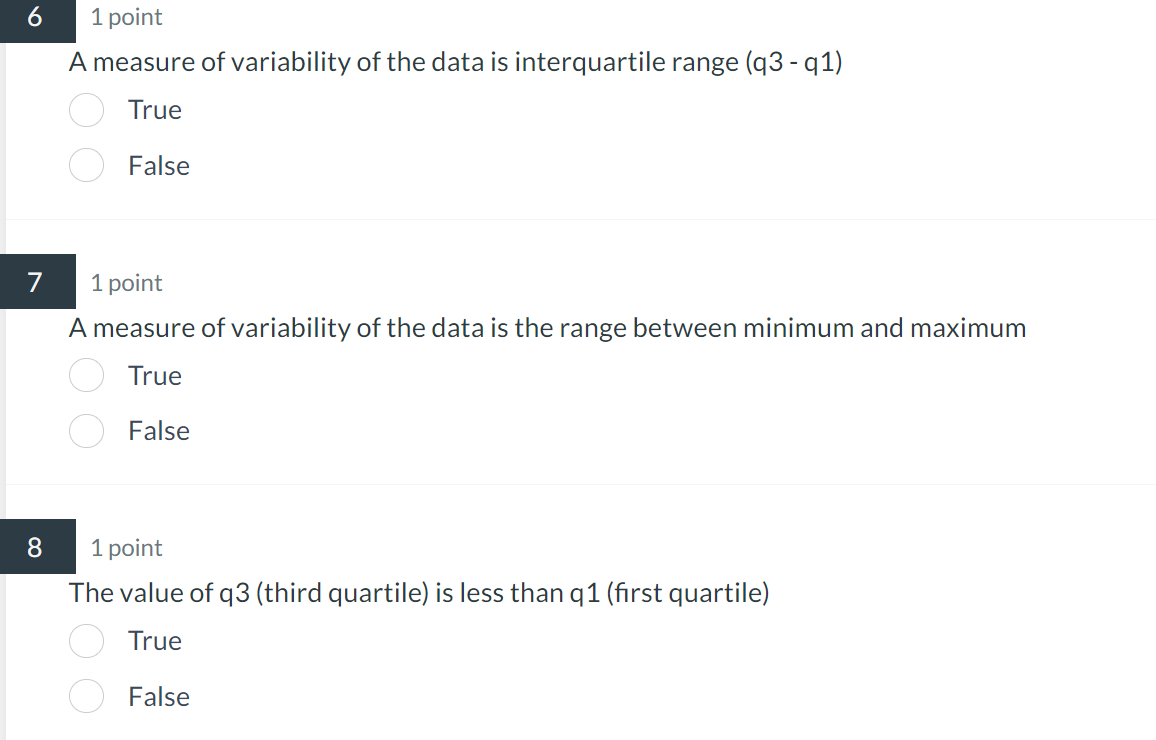
Task: Click the minimum and maximum range question text
Action: coord(547,327)
